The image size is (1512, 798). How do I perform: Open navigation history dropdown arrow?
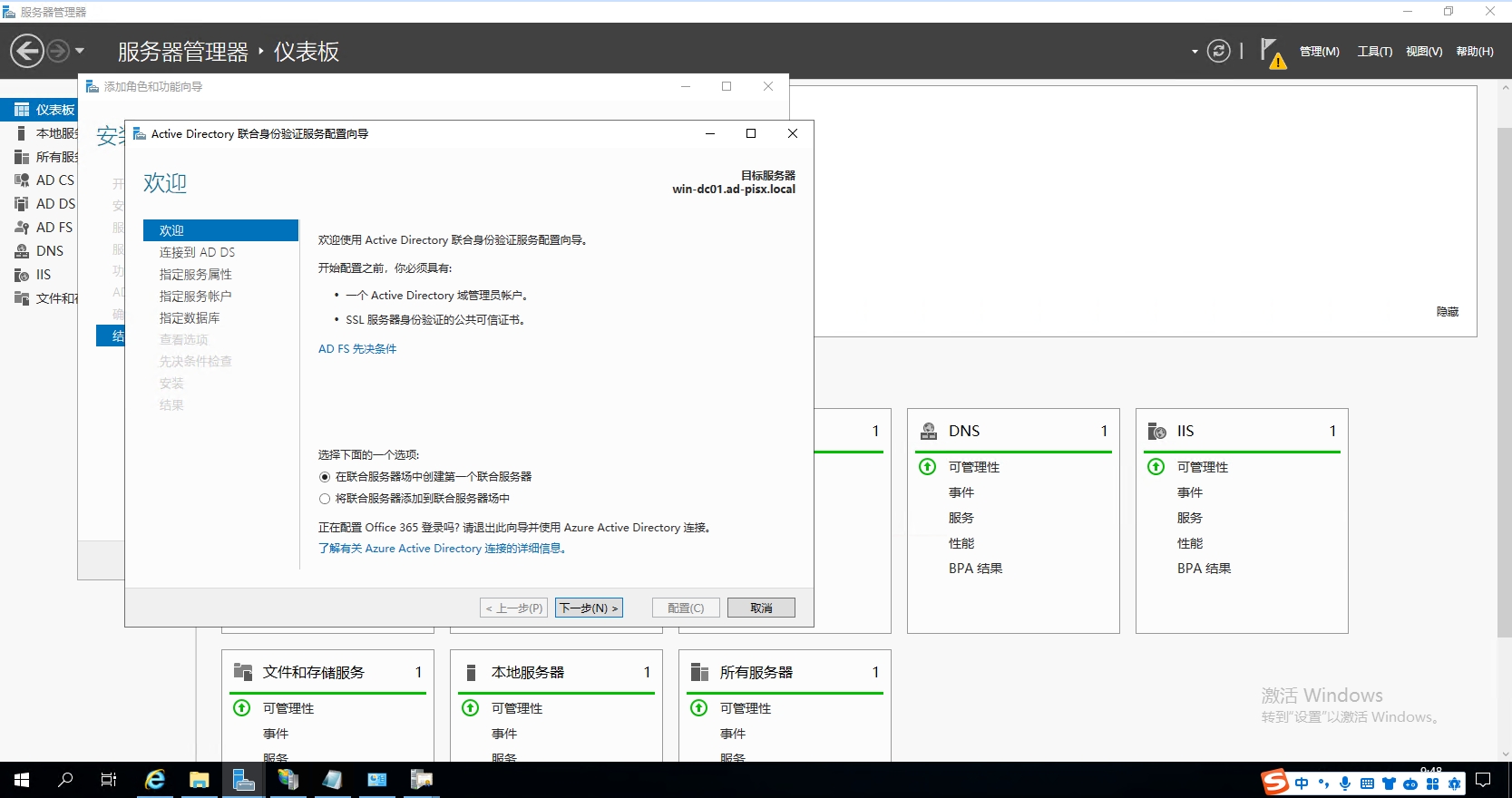80,52
